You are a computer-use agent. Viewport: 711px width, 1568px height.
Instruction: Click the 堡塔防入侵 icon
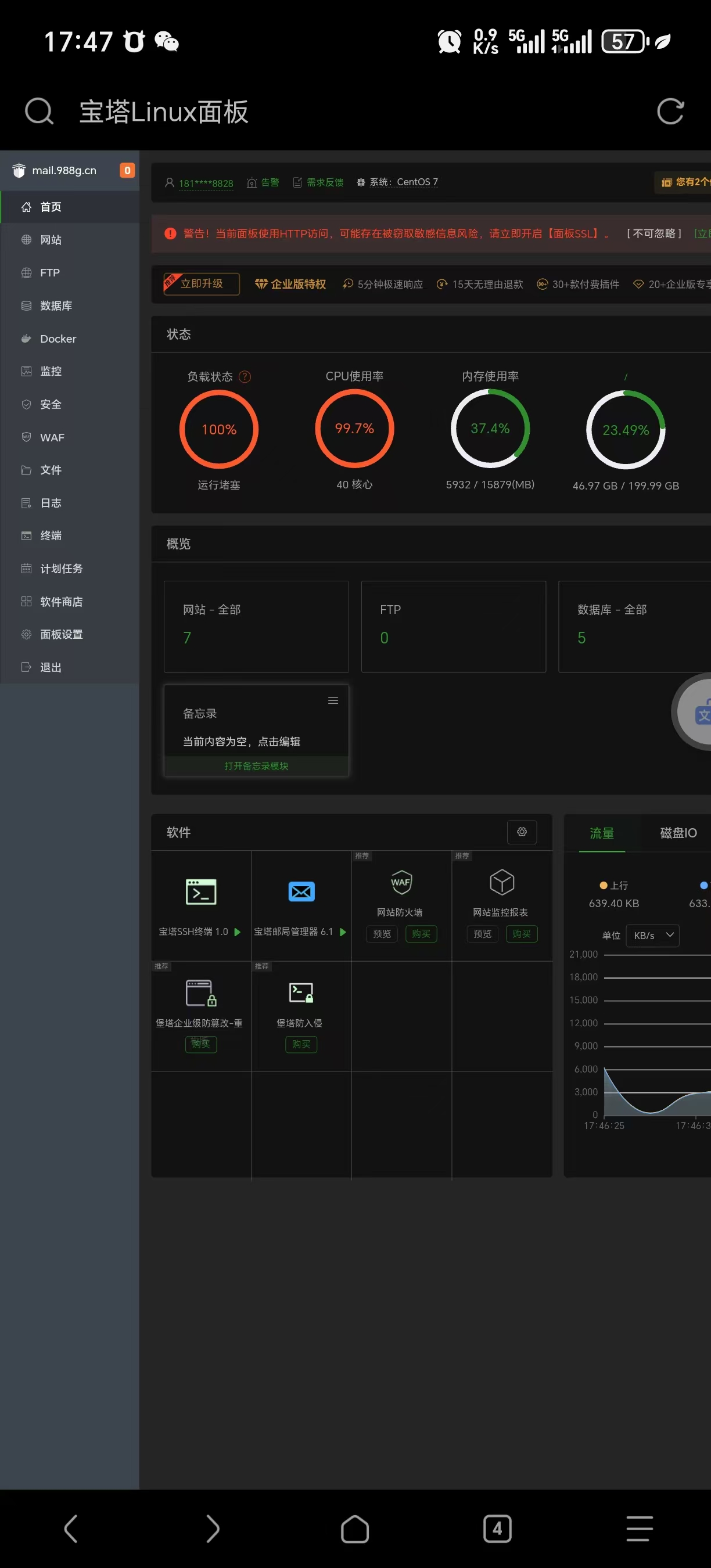(x=301, y=993)
